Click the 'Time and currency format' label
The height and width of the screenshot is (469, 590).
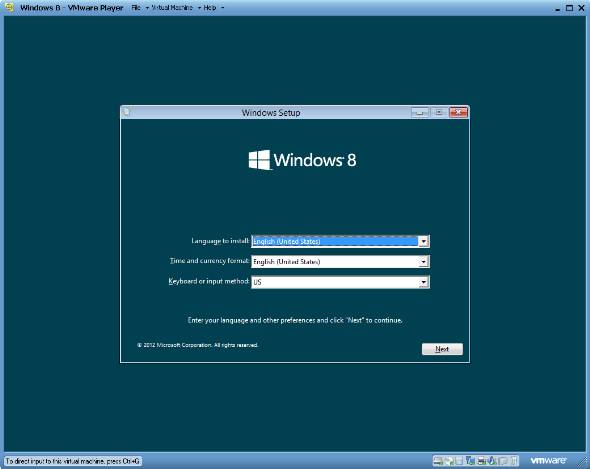click(x=210, y=261)
